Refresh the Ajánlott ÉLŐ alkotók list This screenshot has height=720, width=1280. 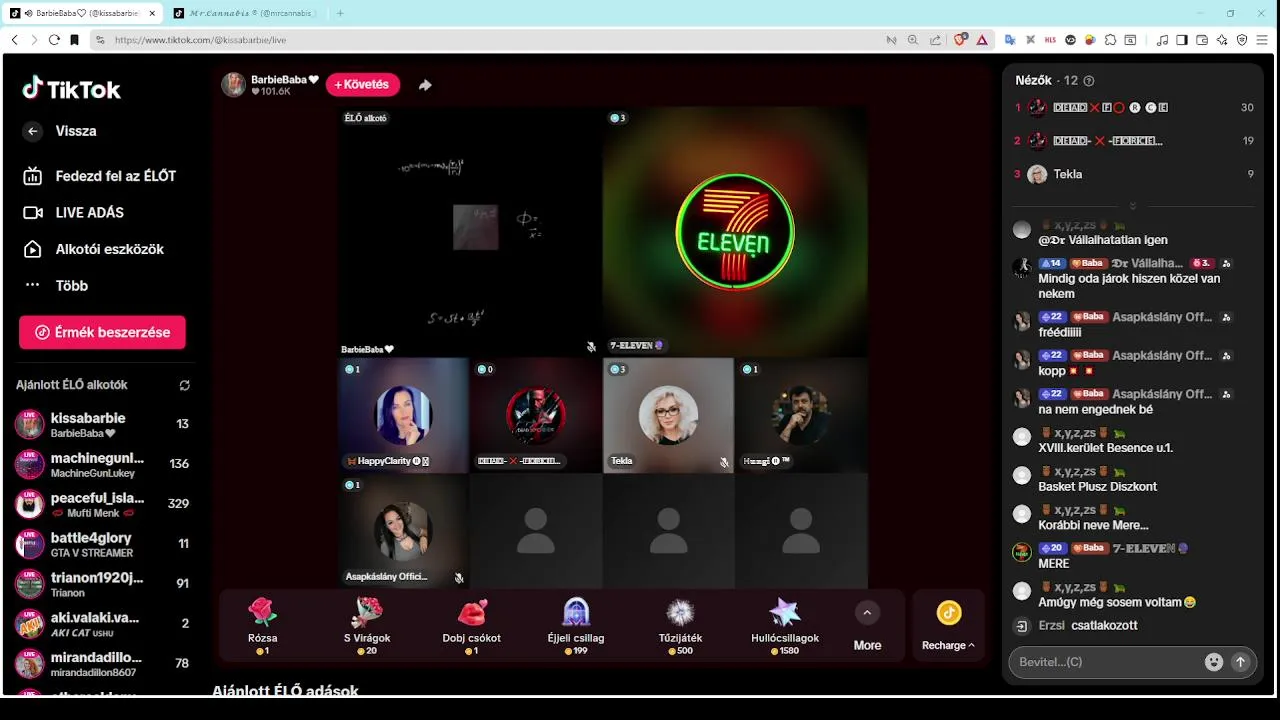(184, 385)
